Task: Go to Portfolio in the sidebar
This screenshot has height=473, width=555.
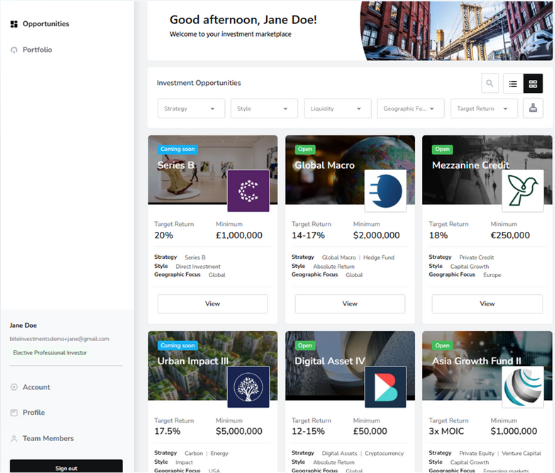Action: coord(37,50)
